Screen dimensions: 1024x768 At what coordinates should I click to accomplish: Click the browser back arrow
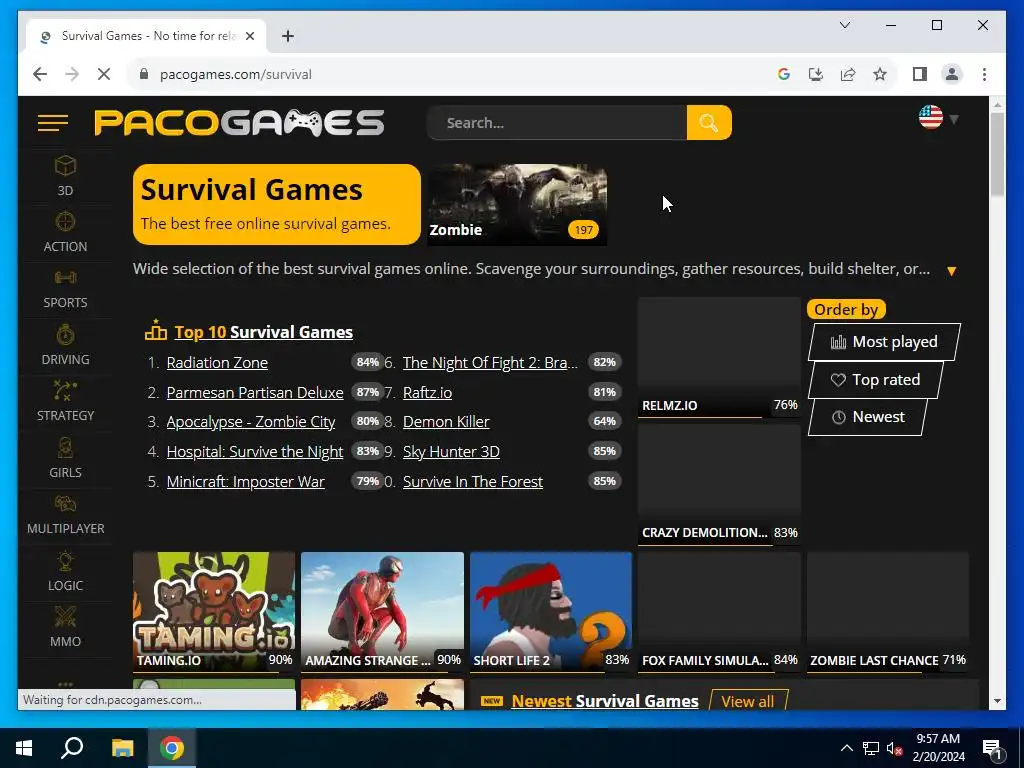(x=40, y=74)
